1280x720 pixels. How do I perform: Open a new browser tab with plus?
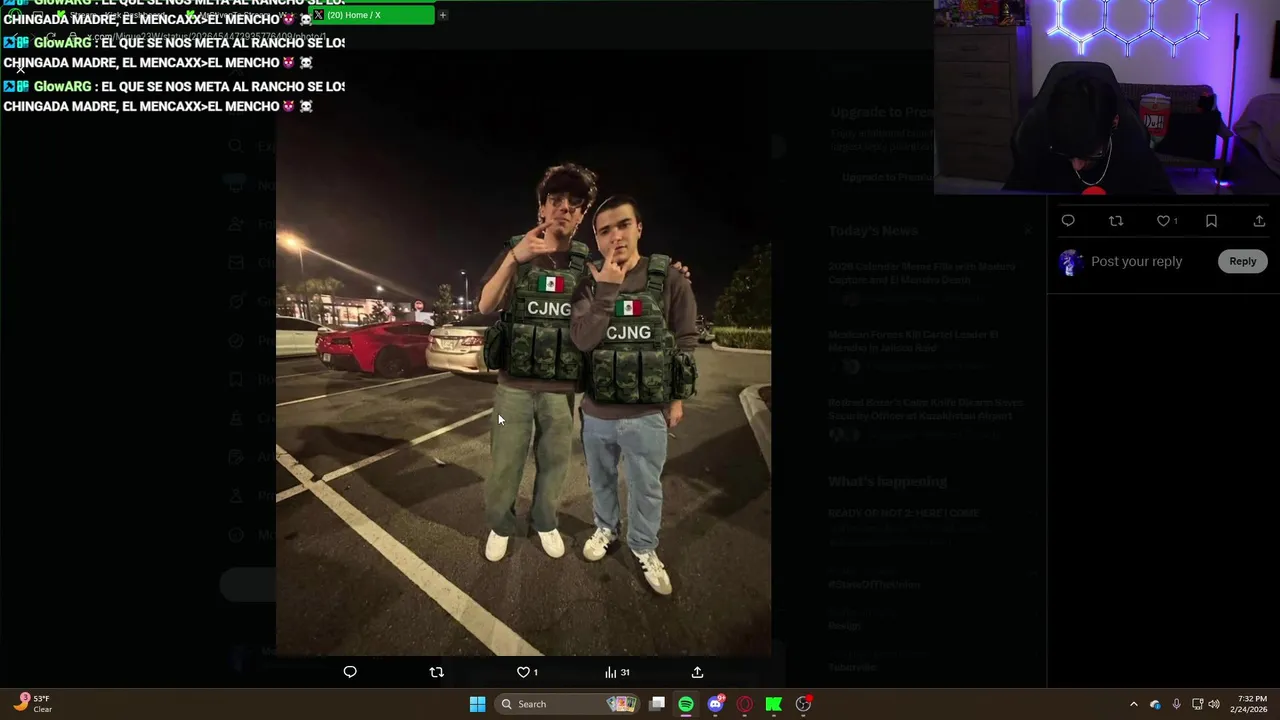(x=443, y=15)
